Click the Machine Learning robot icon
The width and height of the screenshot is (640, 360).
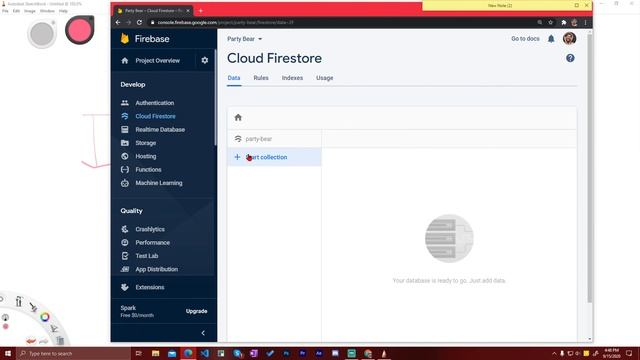125,183
